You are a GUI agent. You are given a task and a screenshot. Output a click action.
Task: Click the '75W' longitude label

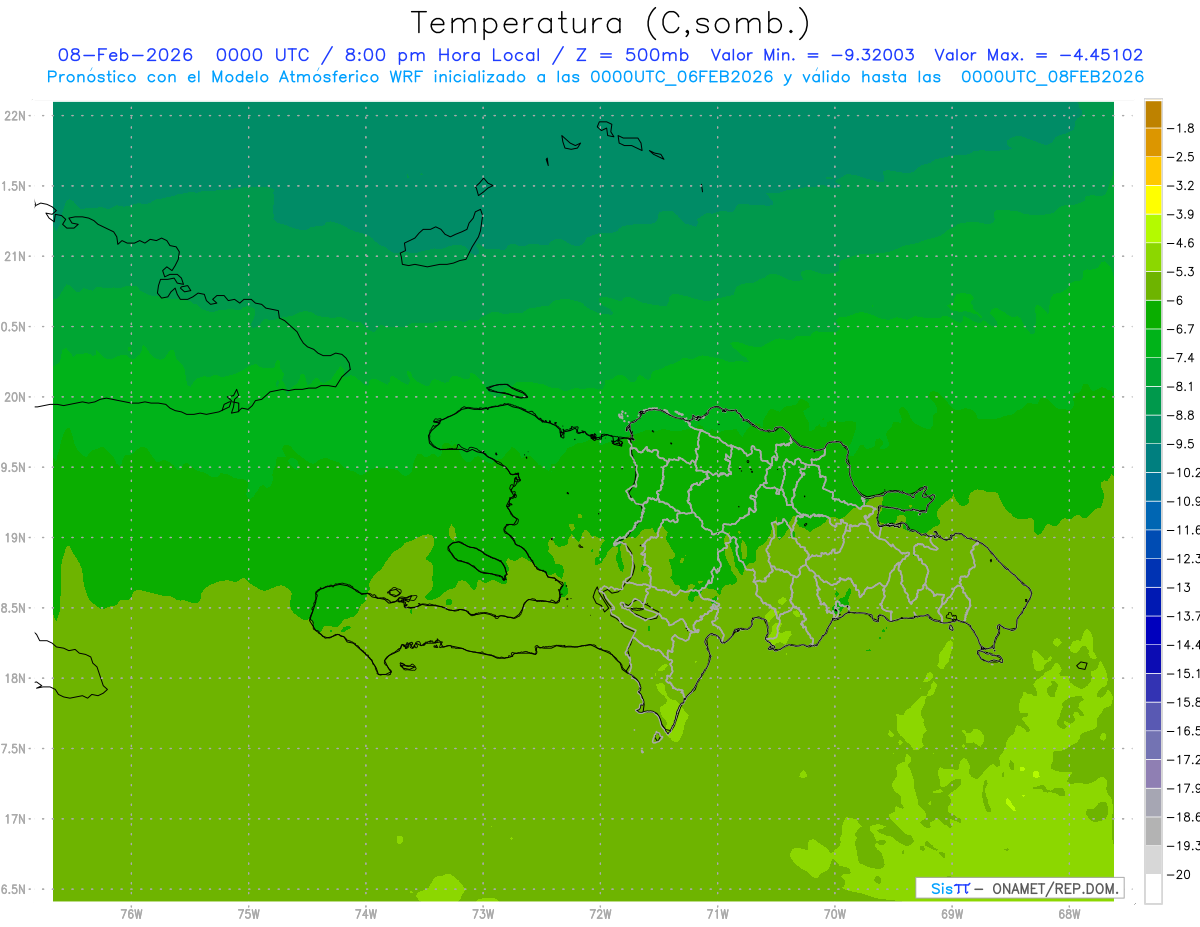click(x=249, y=913)
